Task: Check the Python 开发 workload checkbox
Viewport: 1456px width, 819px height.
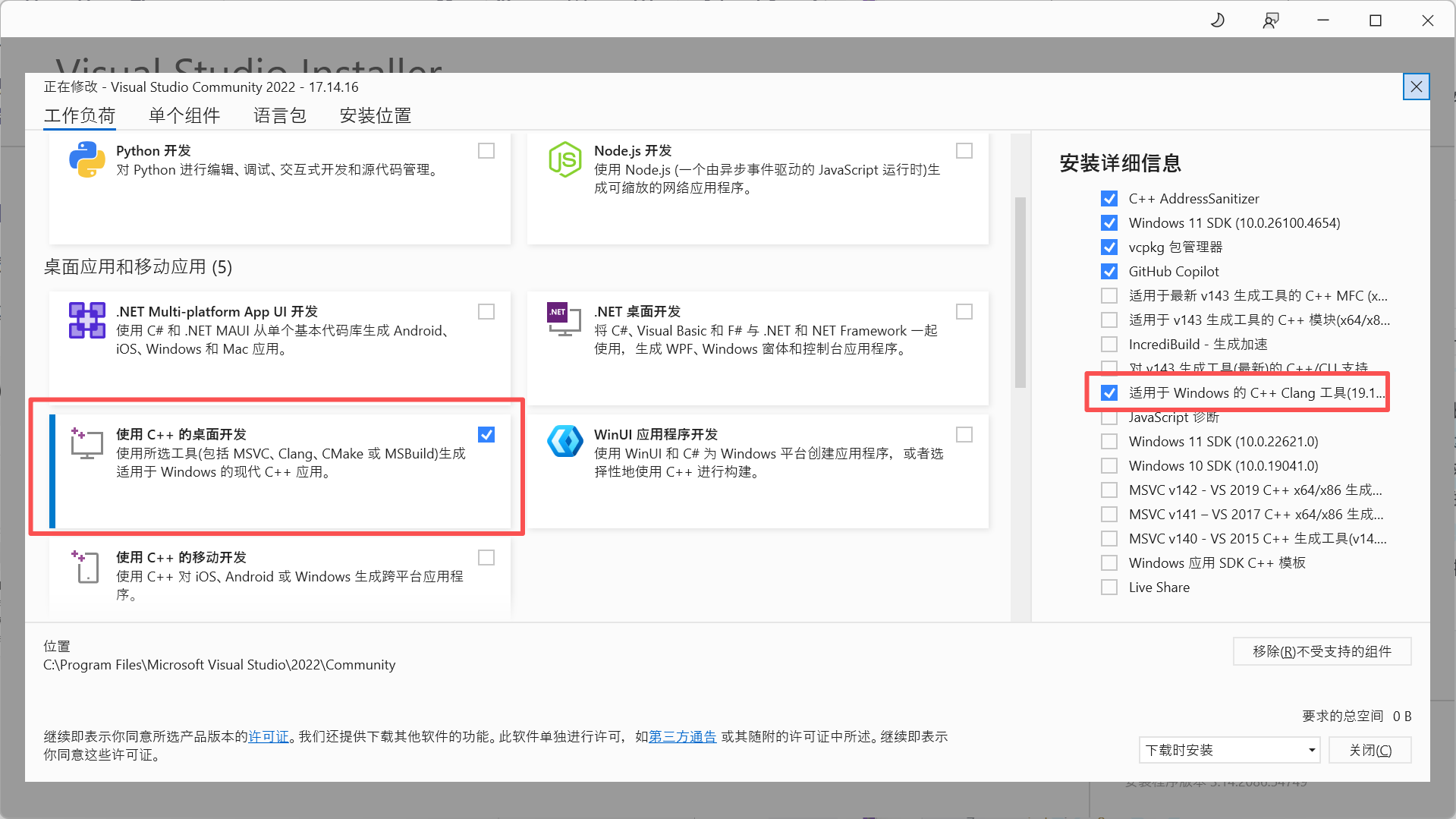Action: [x=486, y=151]
